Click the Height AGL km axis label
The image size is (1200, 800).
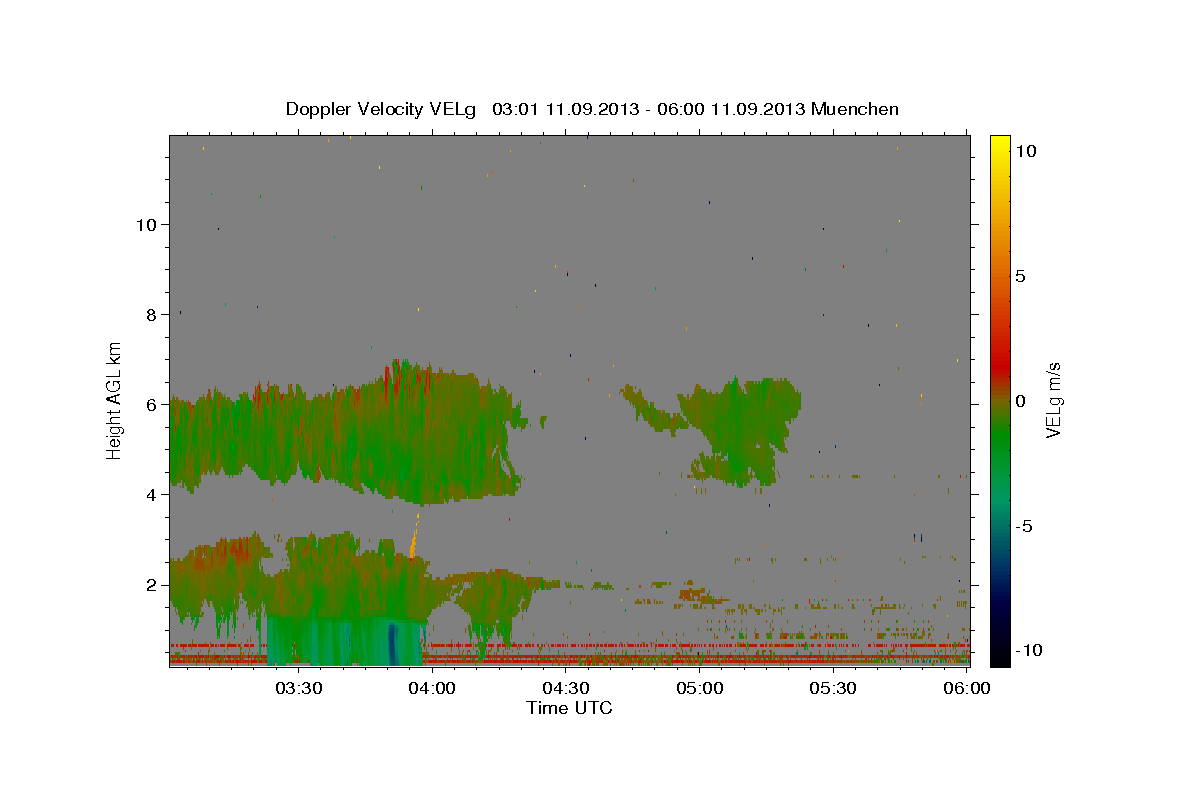click(x=115, y=399)
